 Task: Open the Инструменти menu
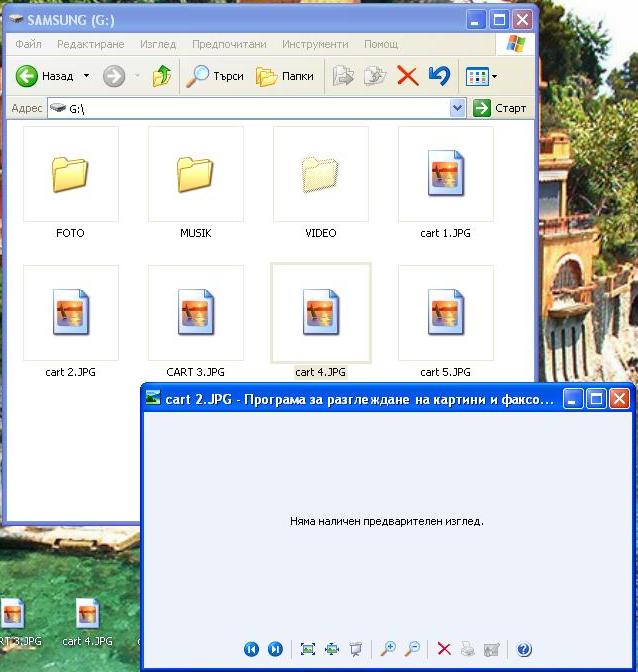click(x=315, y=44)
